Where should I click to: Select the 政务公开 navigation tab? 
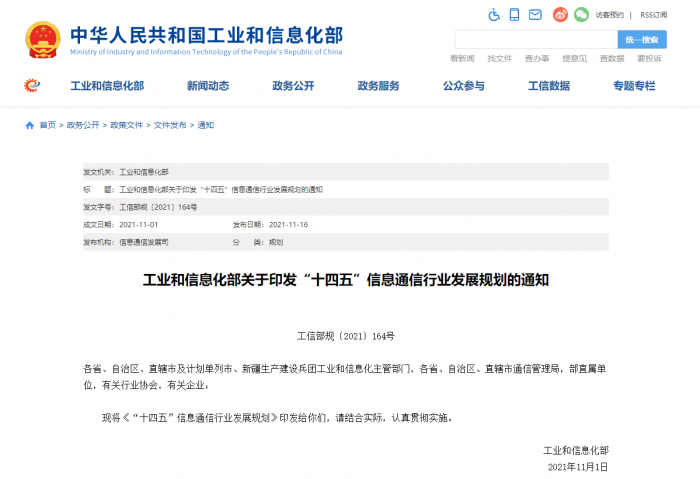[293, 86]
